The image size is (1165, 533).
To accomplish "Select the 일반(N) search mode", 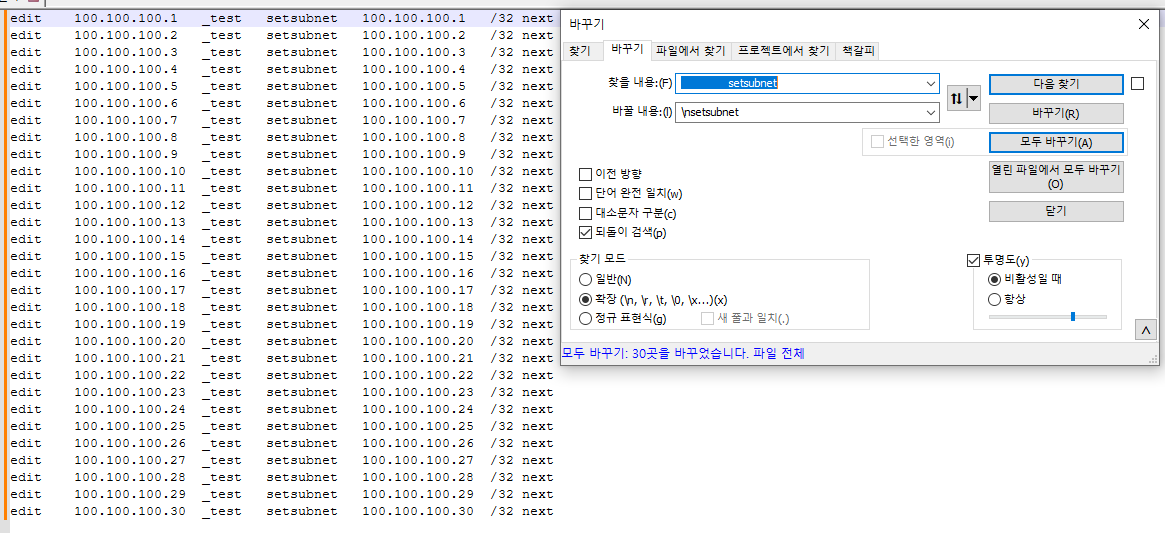I will (x=585, y=280).
